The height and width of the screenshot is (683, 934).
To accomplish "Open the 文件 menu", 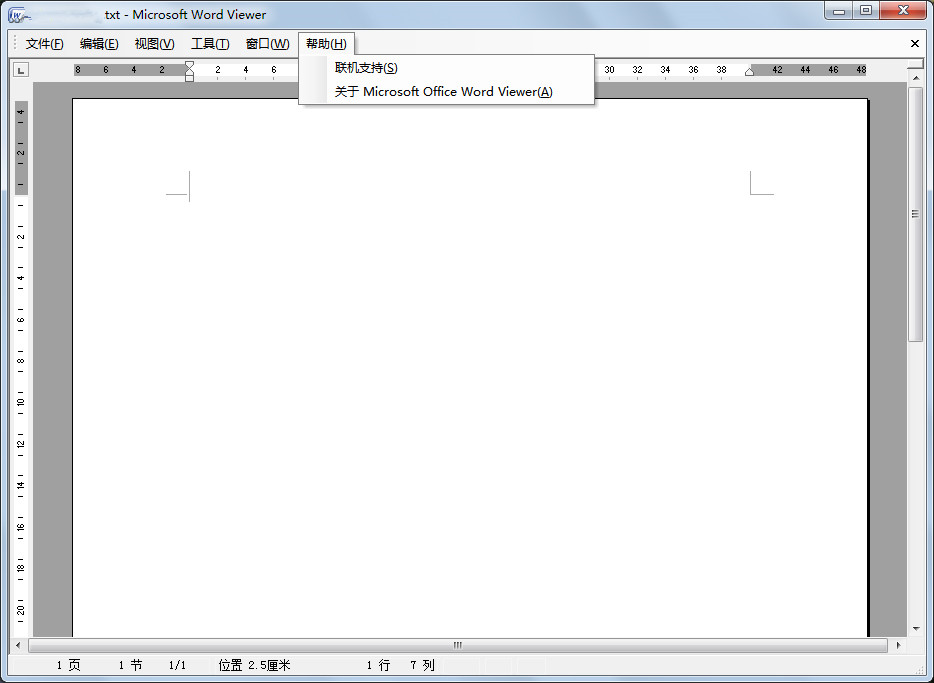I will point(44,43).
